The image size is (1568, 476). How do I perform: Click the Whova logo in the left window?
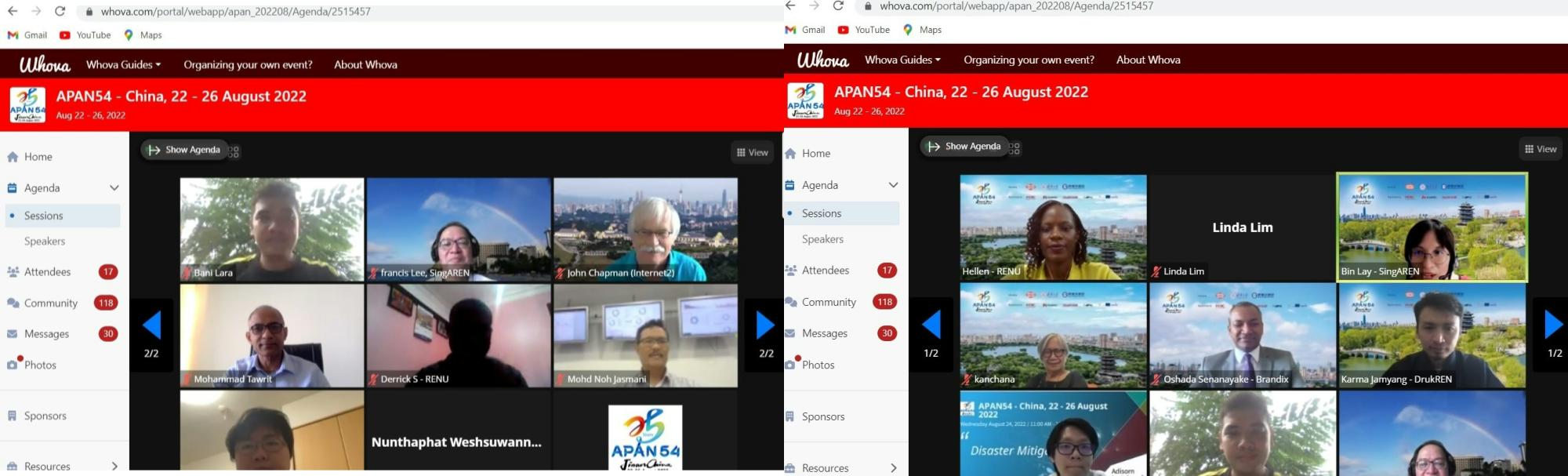[x=45, y=64]
